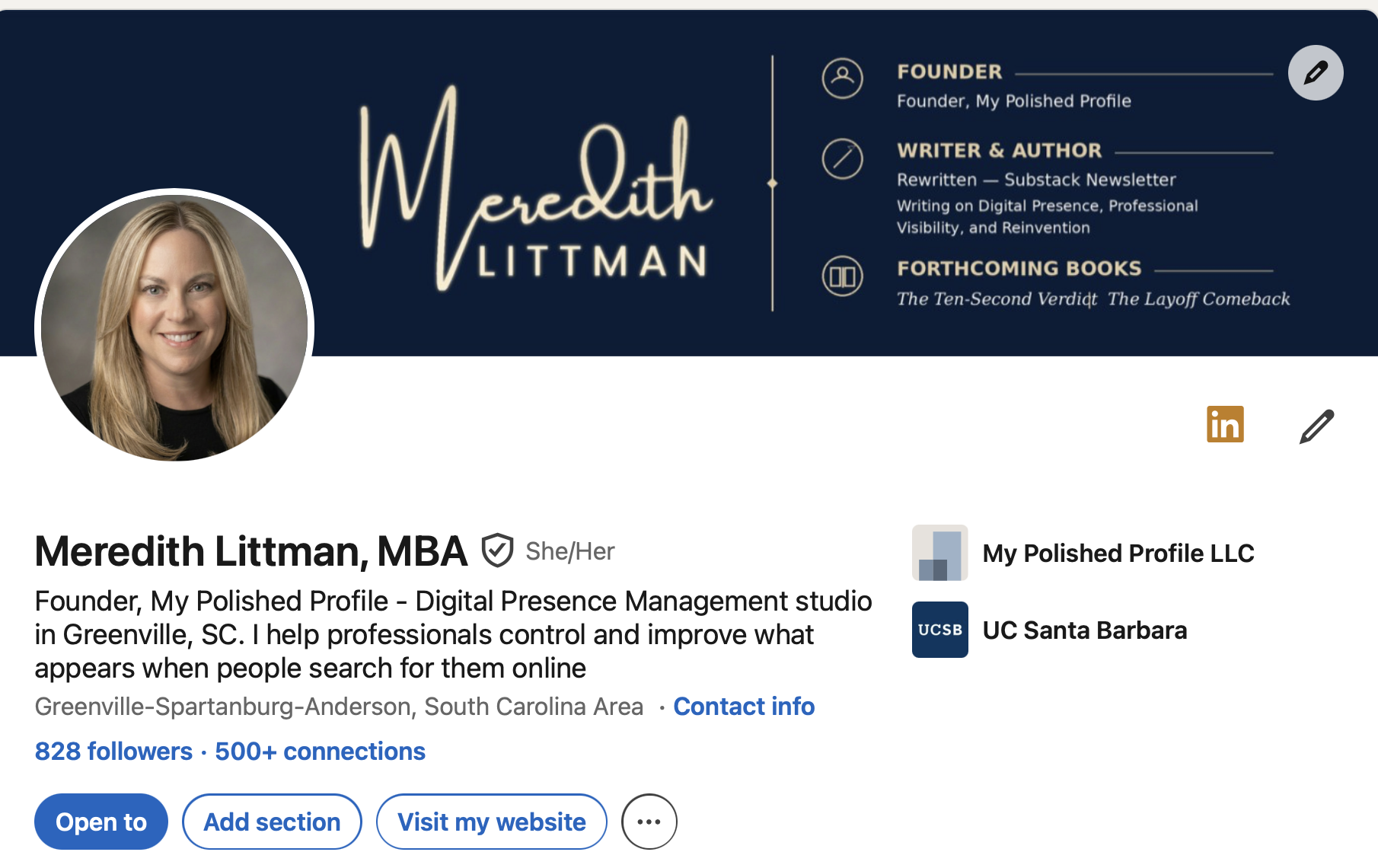Click the Meredith Littman signature logo in banner
Screen dimensions: 1378x868
[536, 187]
